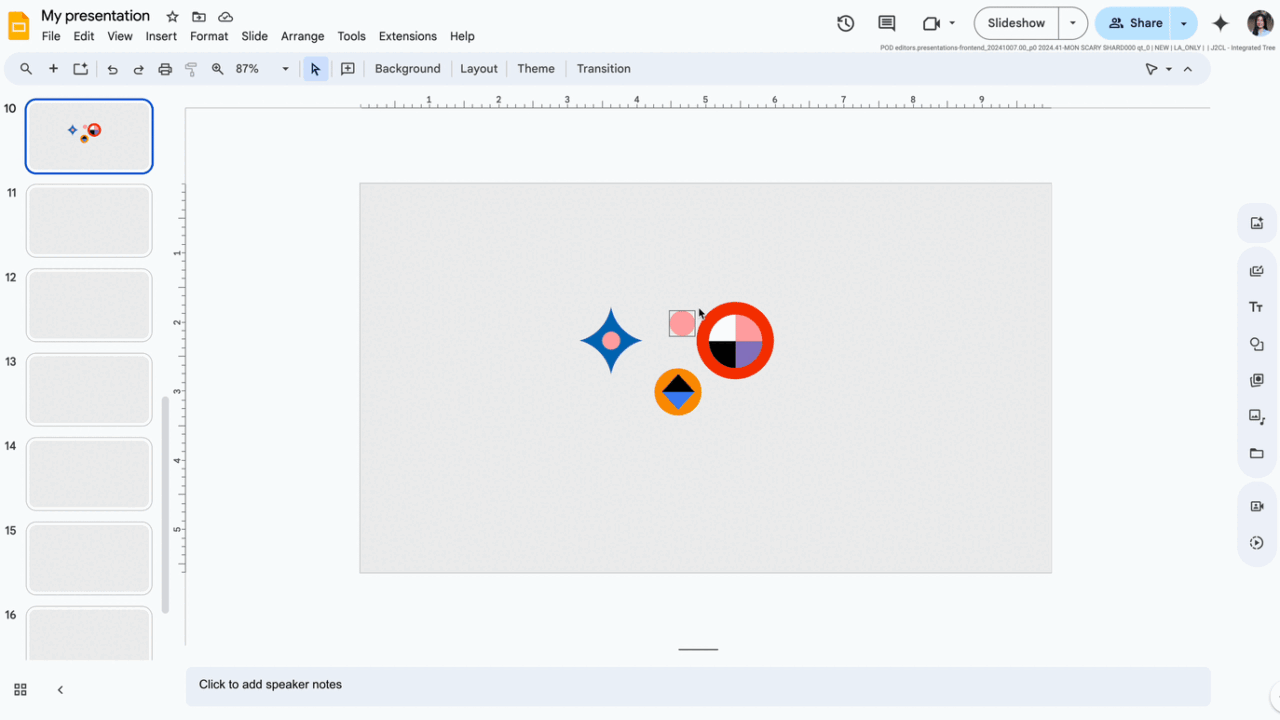Click the redo arrow icon
This screenshot has height=720, width=1280.
tap(138, 69)
